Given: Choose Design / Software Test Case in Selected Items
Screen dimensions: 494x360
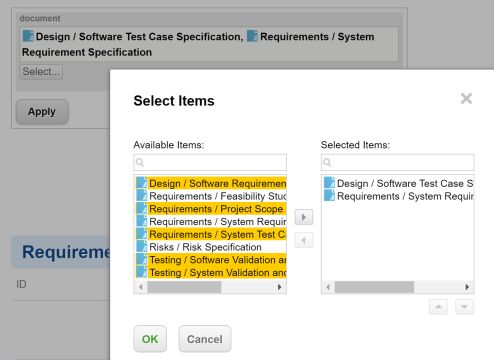Looking at the screenshot, I should click(398, 183).
